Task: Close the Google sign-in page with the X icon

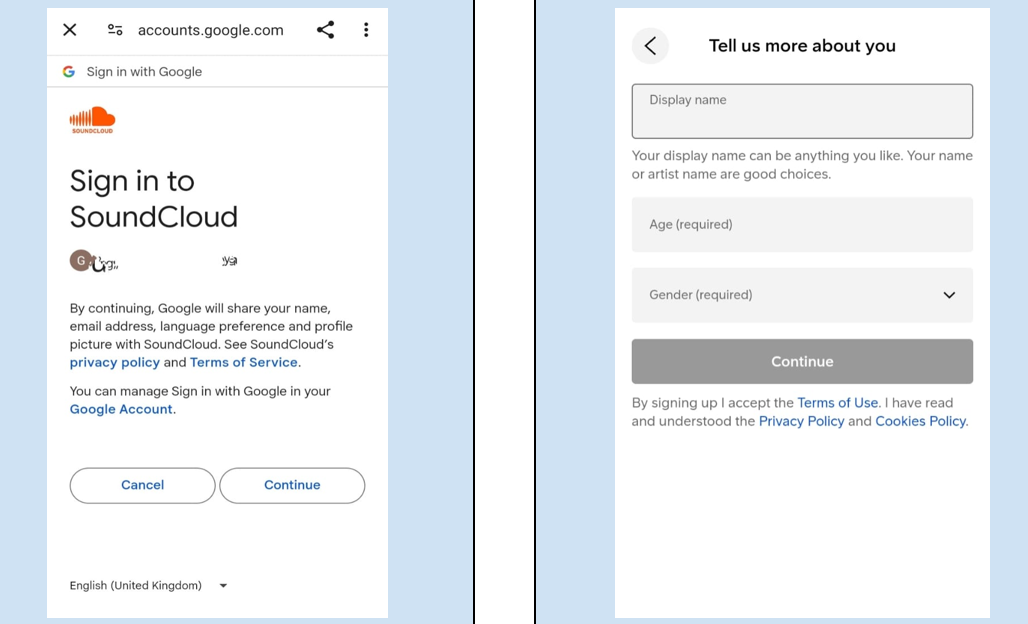Action: click(70, 30)
